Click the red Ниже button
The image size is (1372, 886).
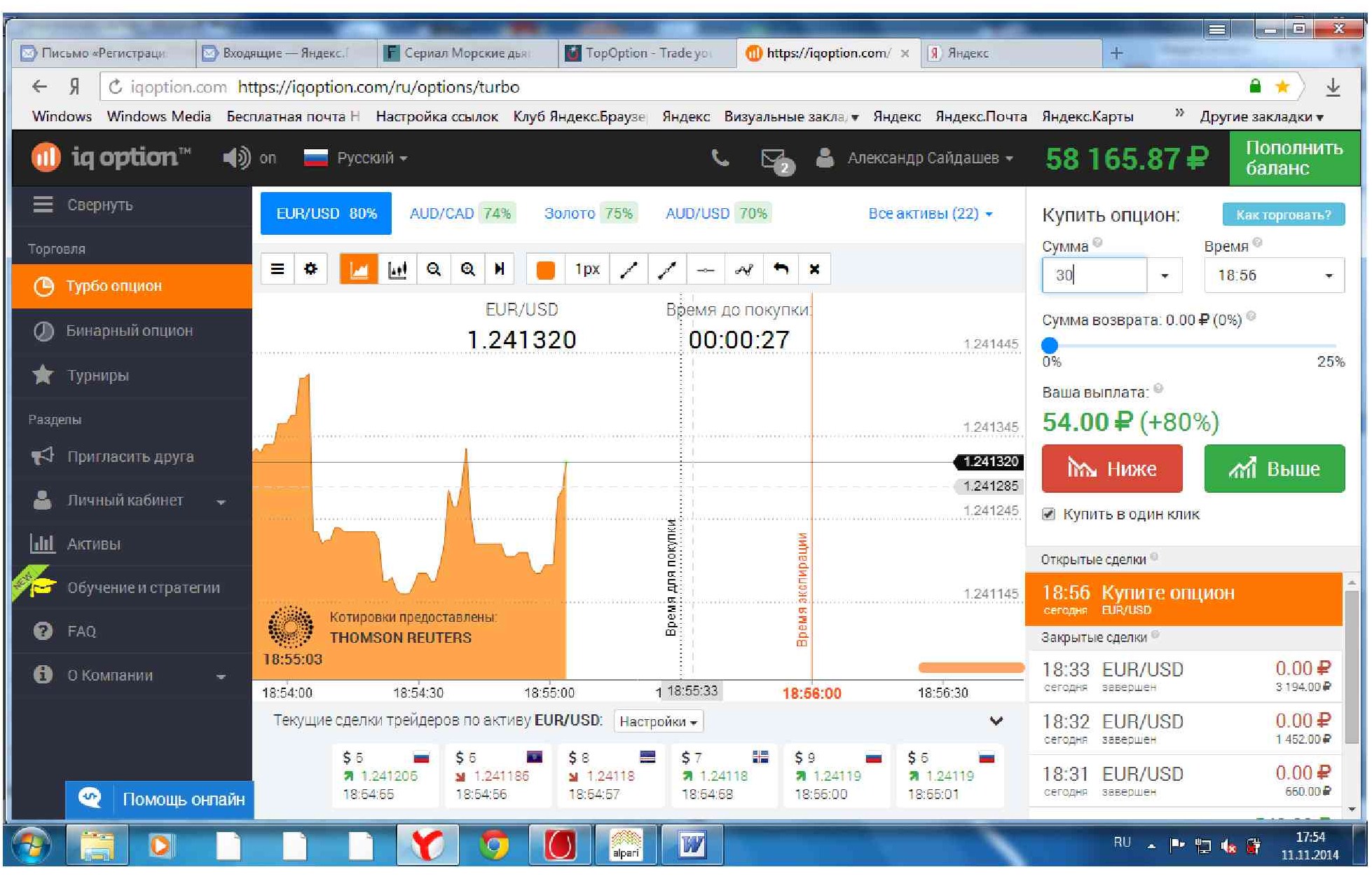click(x=1111, y=468)
